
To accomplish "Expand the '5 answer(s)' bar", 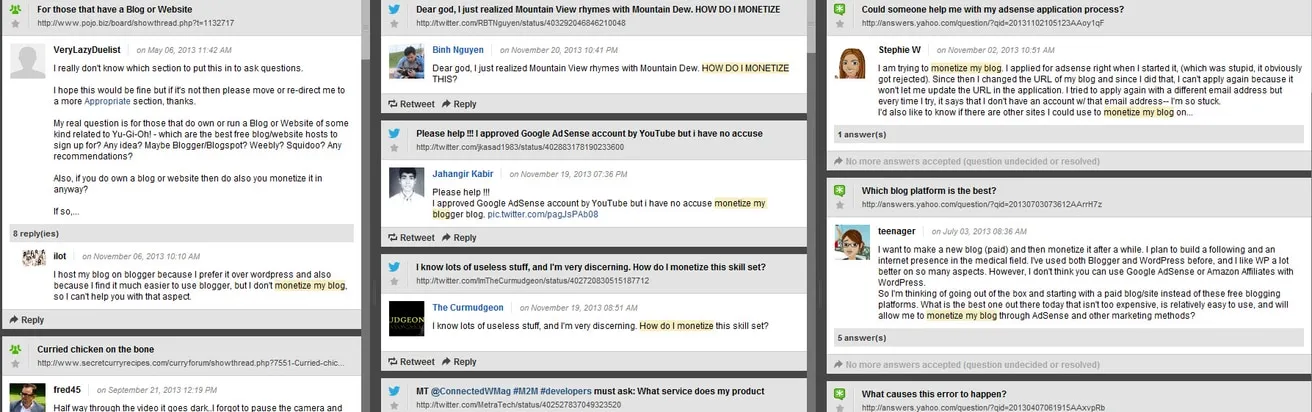I will (1069, 338).
